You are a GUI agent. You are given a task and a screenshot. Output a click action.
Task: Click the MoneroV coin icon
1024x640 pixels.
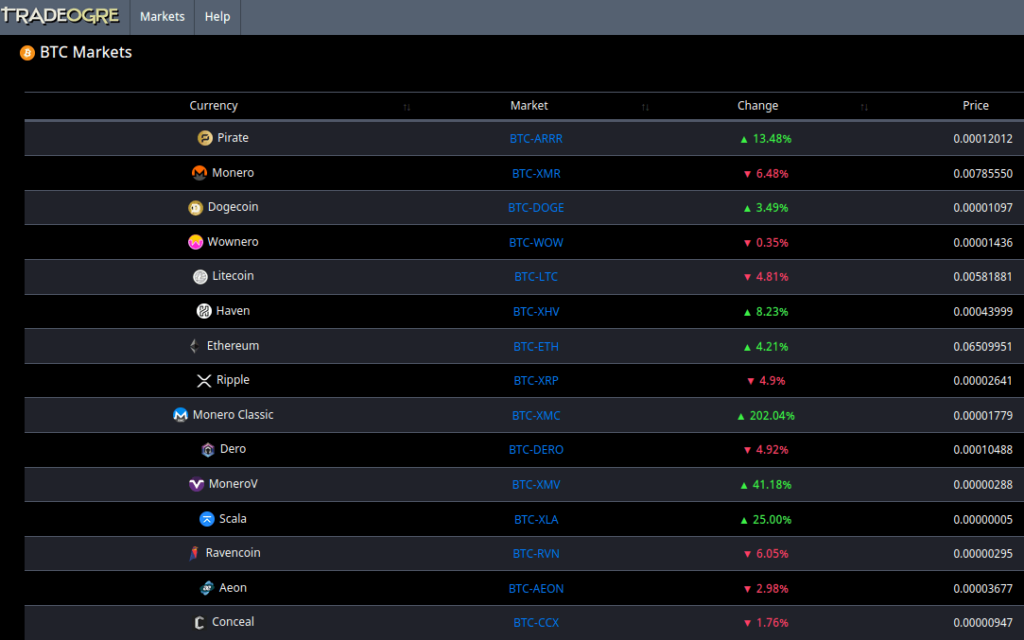click(x=196, y=485)
